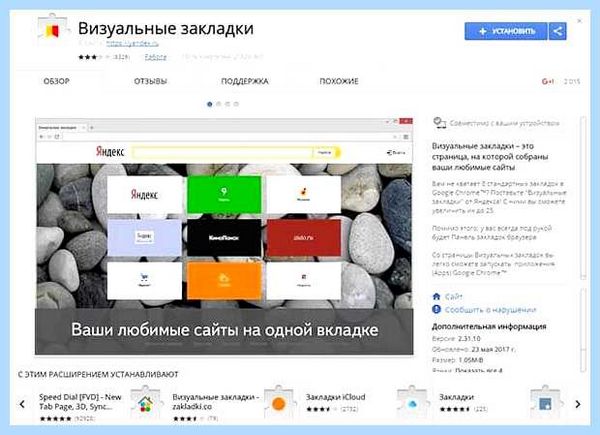This screenshot has width=600, height=435.
Task: Click the main extension preview screenshot
Action: click(224, 236)
